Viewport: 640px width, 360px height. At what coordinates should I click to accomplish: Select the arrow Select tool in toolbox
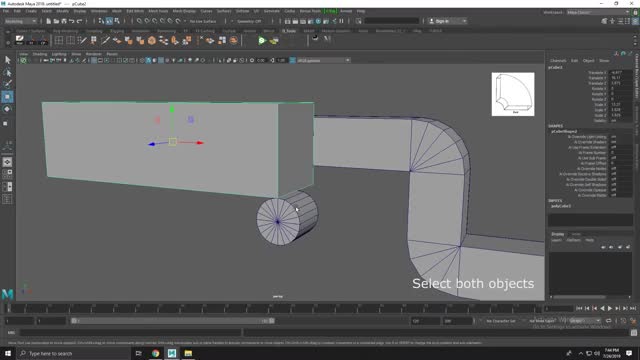tap(7, 60)
